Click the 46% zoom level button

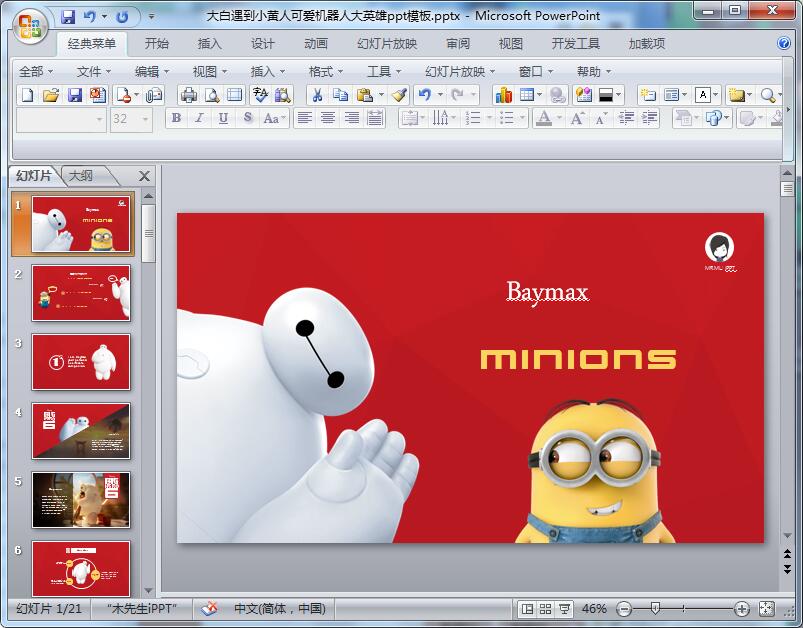(594, 609)
